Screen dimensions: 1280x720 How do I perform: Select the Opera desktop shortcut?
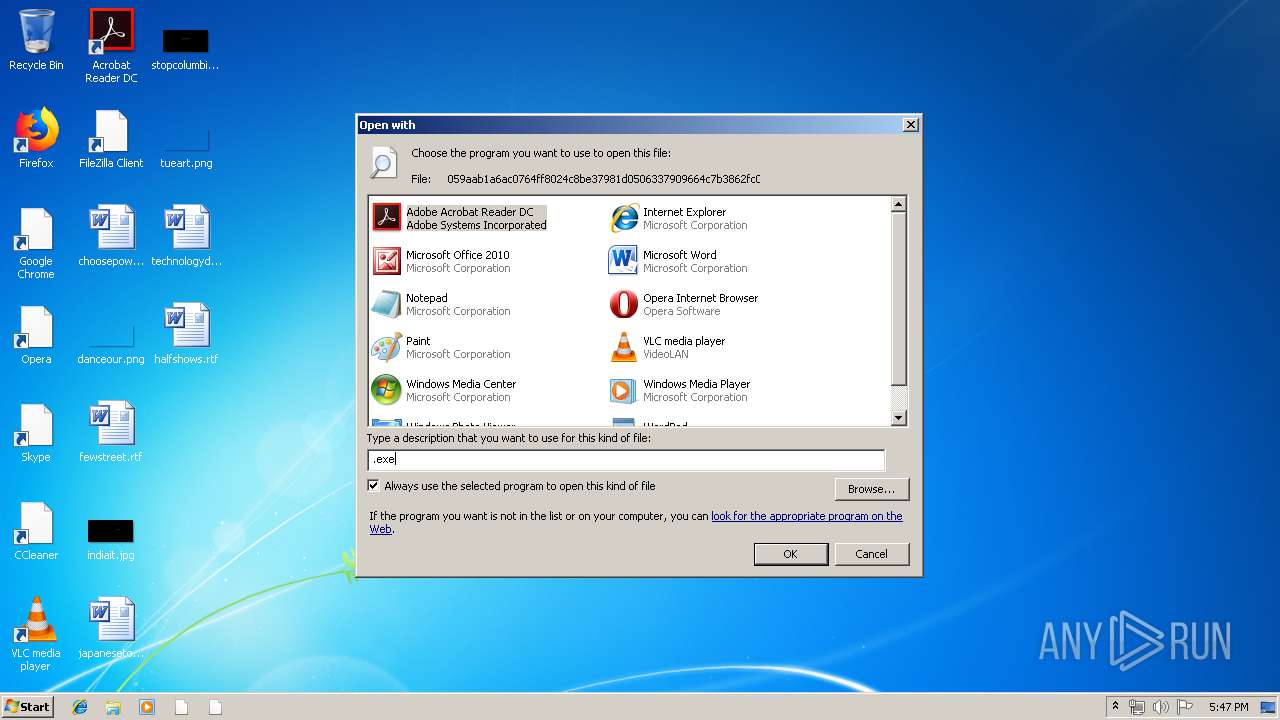pyautogui.click(x=36, y=335)
